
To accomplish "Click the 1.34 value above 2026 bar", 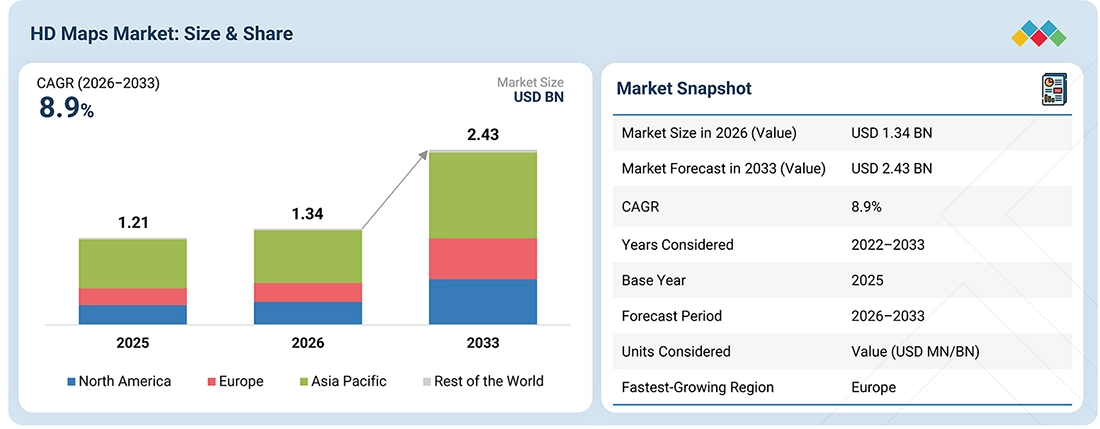I will pyautogui.click(x=307, y=214).
